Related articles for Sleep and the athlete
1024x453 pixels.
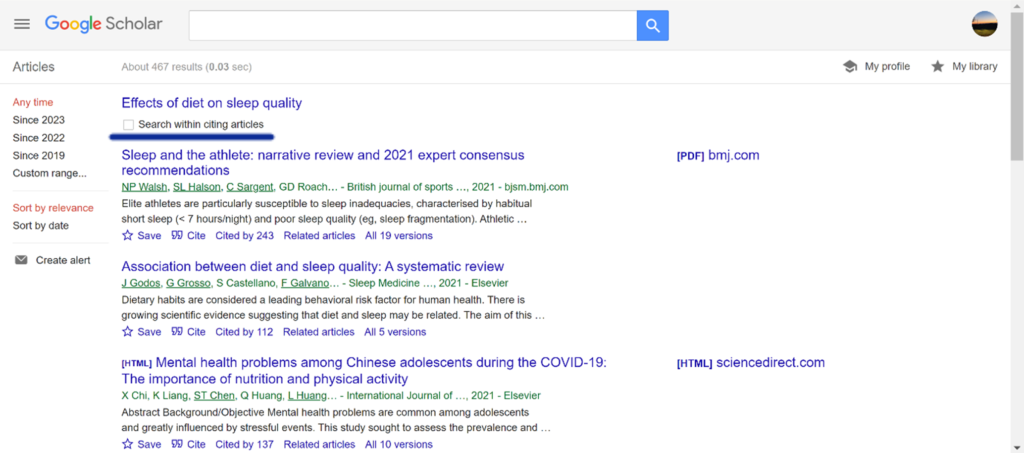(x=319, y=236)
